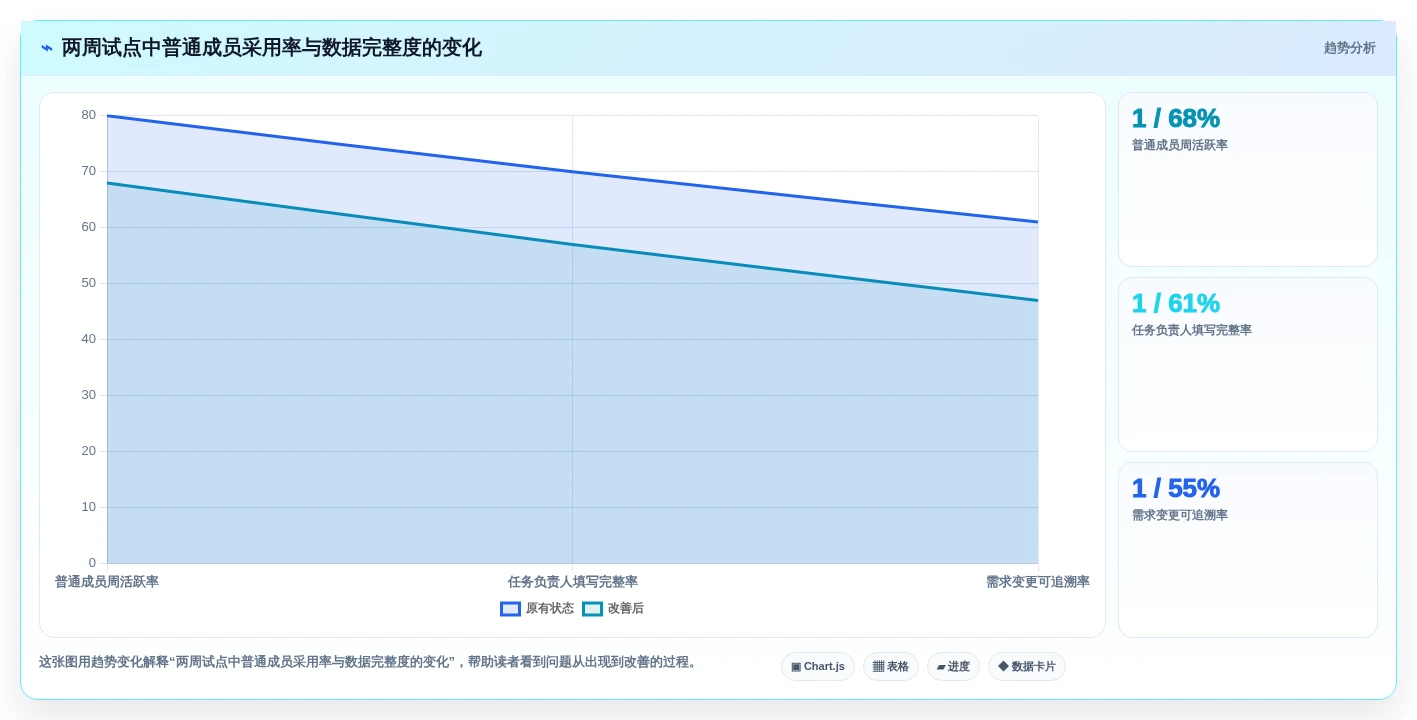Image resolution: width=1417 pixels, height=720 pixels.
Task: Select the 表格 tag
Action: tap(891, 667)
